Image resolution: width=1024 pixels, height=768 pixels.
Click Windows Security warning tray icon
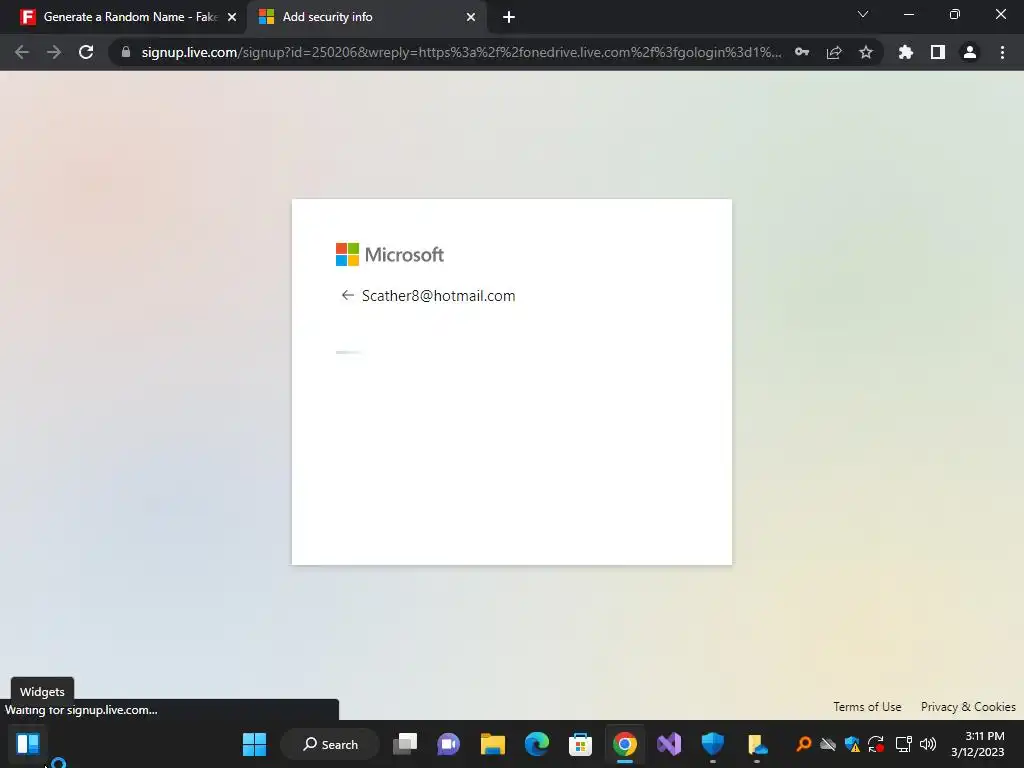[852, 744]
